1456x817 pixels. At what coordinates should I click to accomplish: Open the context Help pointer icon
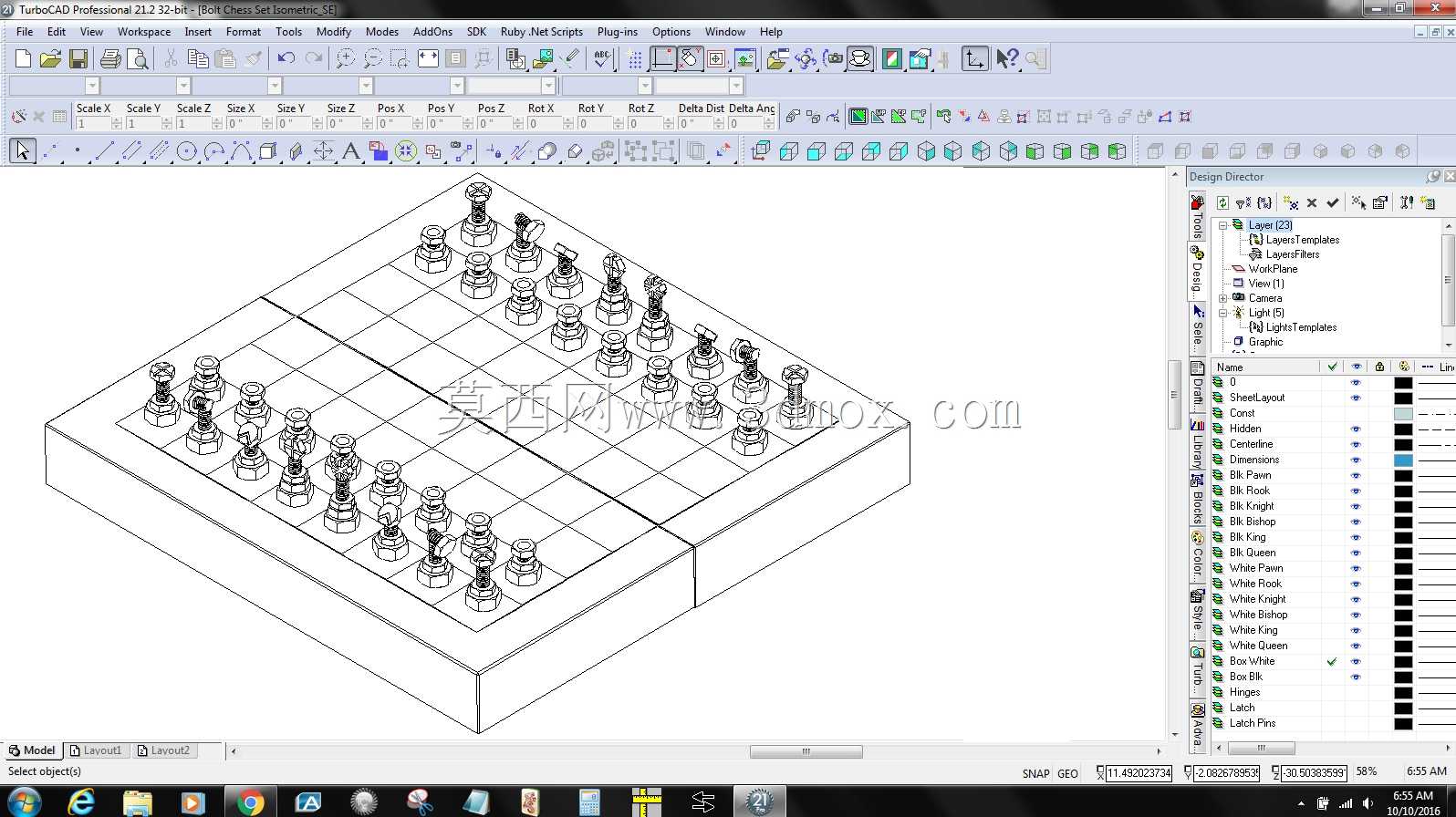click(1007, 59)
